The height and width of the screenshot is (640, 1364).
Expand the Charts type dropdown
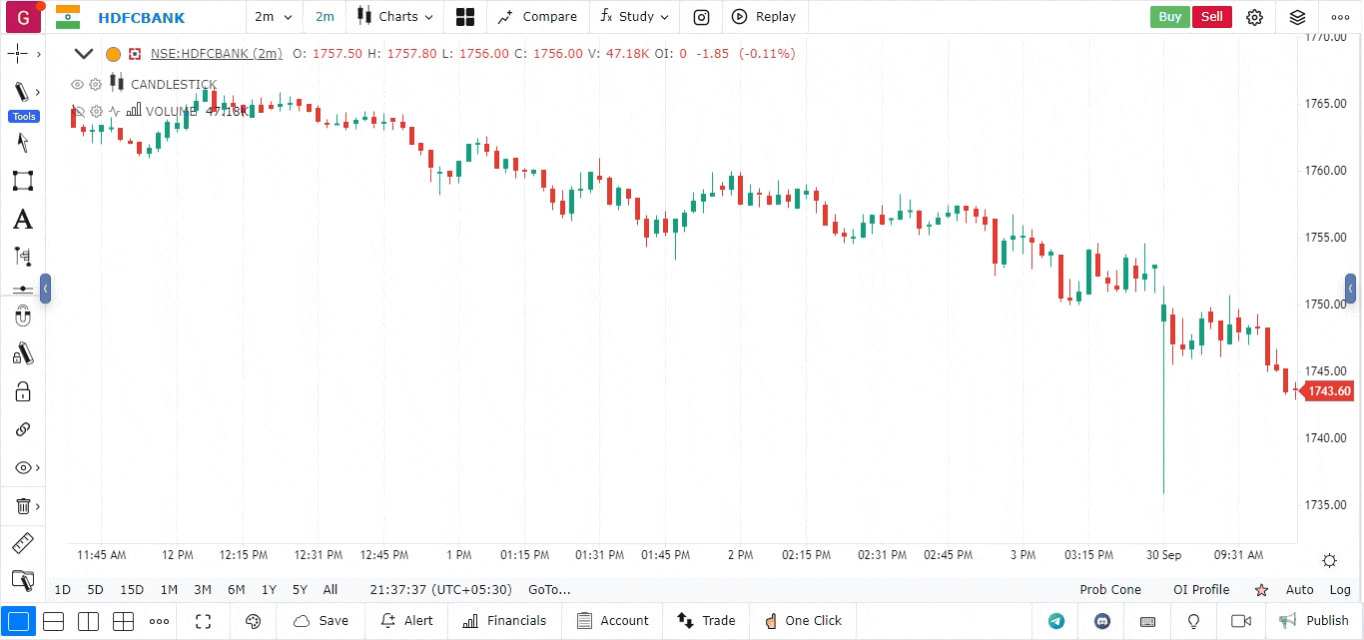pyautogui.click(x=396, y=17)
